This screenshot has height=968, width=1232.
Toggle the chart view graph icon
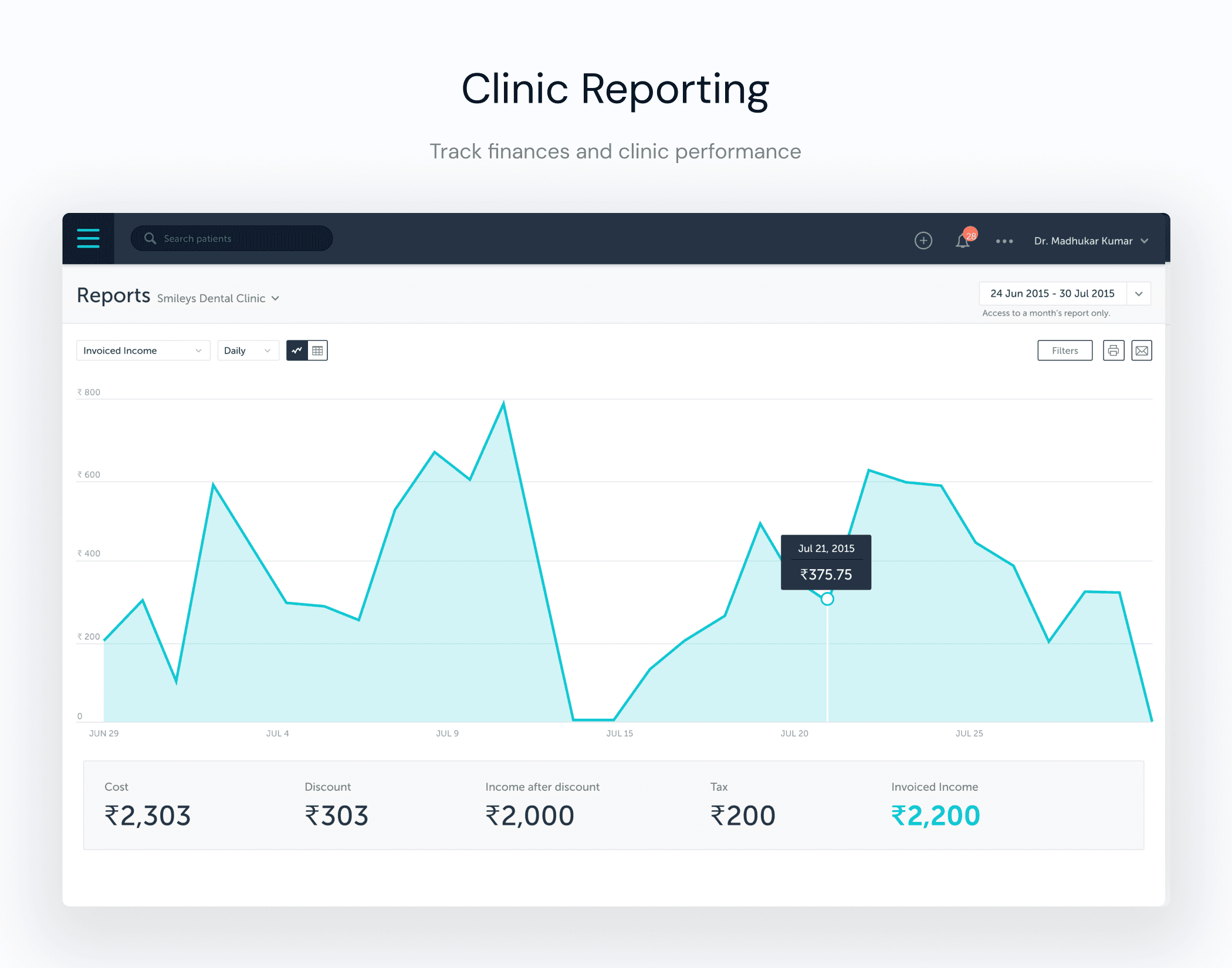297,350
